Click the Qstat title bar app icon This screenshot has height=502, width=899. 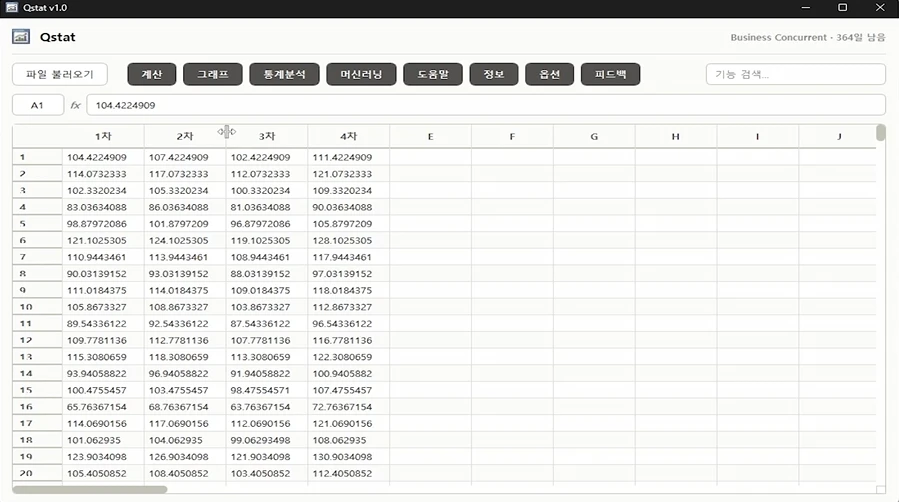[11, 7]
